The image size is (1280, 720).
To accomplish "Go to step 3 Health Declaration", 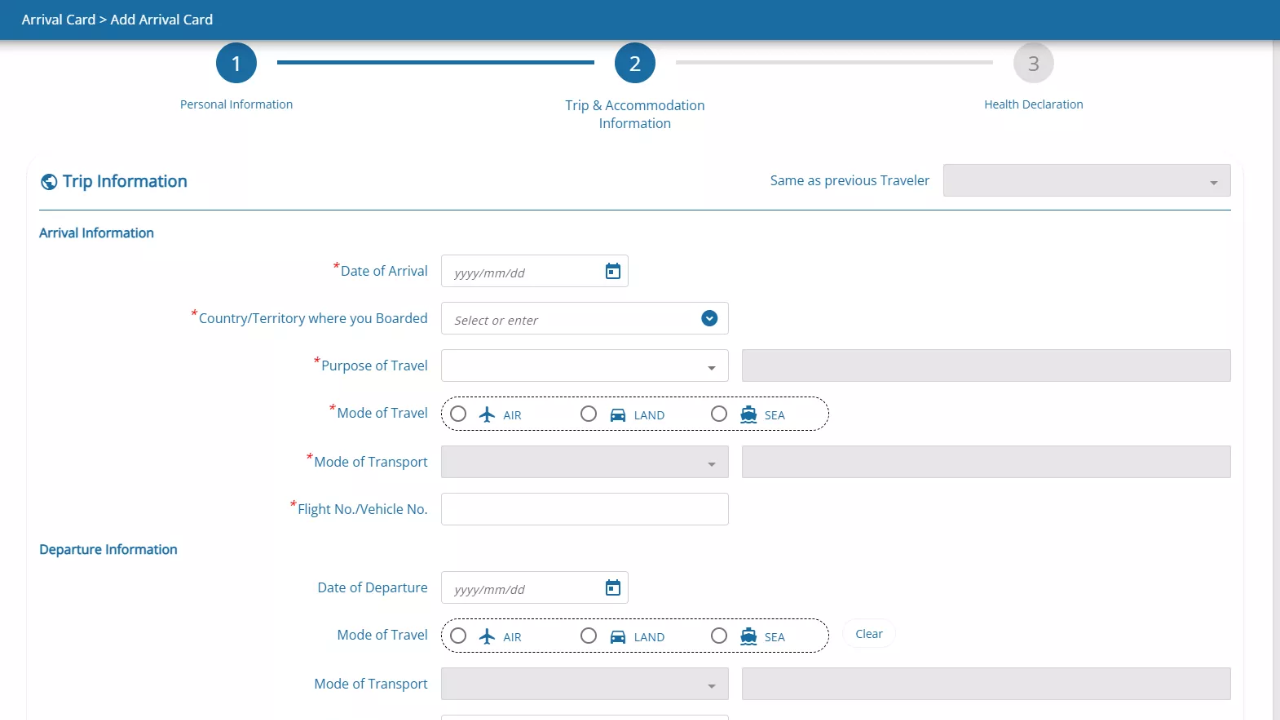I will point(1033,63).
